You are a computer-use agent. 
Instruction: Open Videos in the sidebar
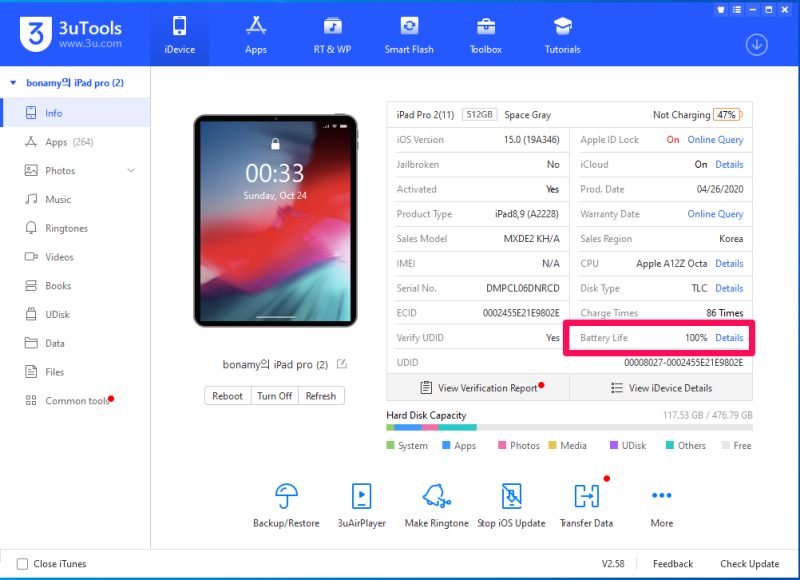[76, 257]
